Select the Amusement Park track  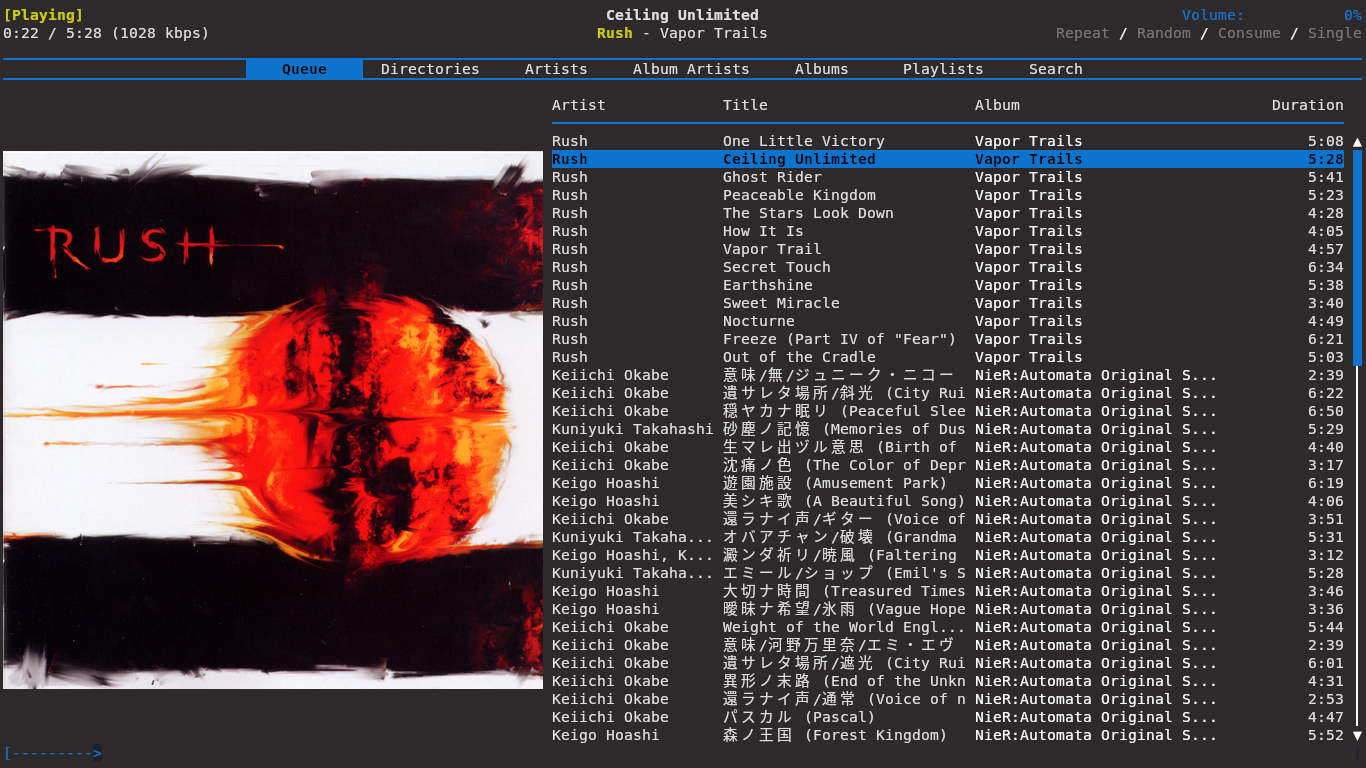(948, 483)
